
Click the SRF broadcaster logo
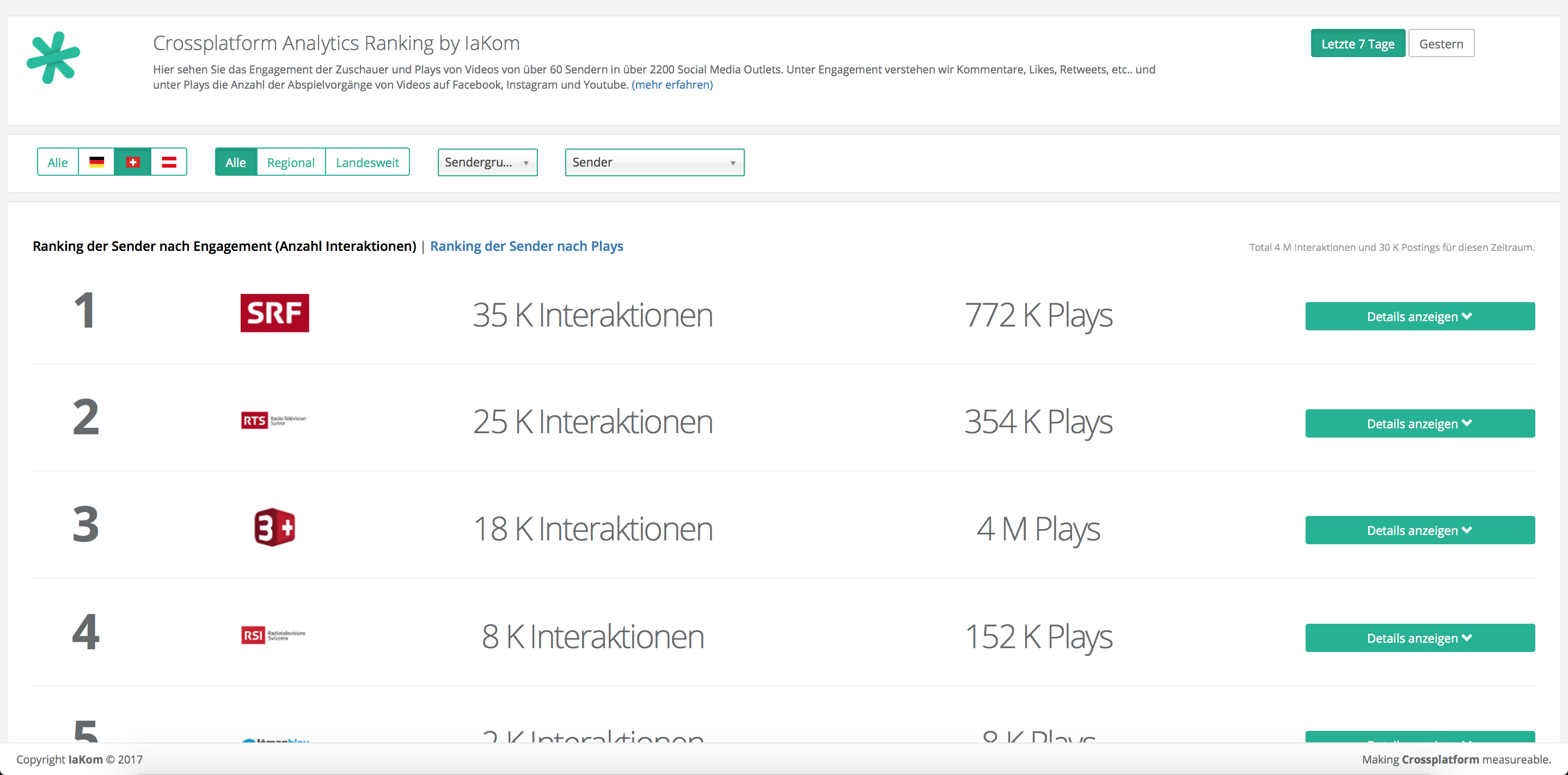click(x=274, y=313)
